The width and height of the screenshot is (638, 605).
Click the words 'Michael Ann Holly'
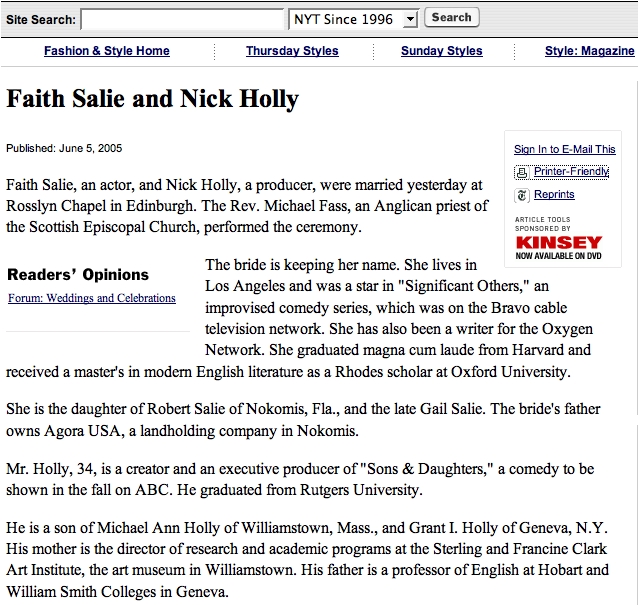pos(159,528)
